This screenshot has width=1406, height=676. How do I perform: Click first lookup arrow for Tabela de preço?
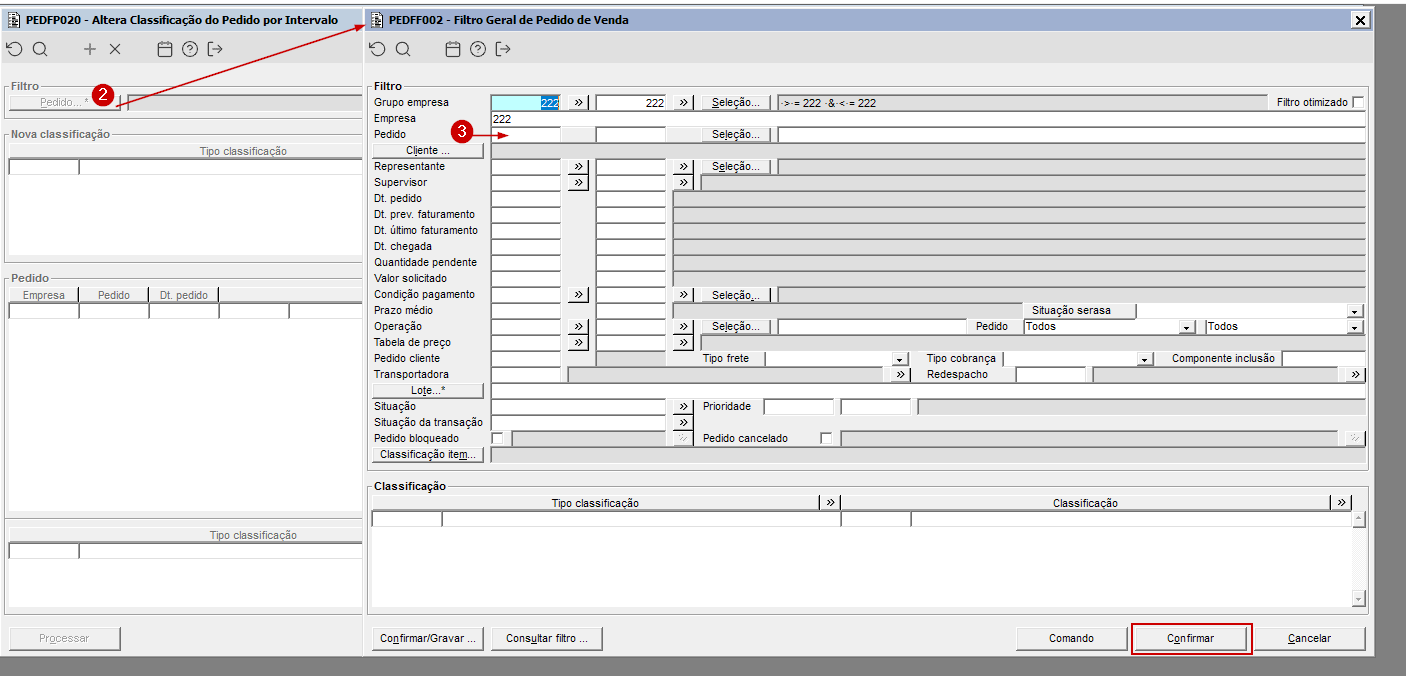(x=578, y=342)
